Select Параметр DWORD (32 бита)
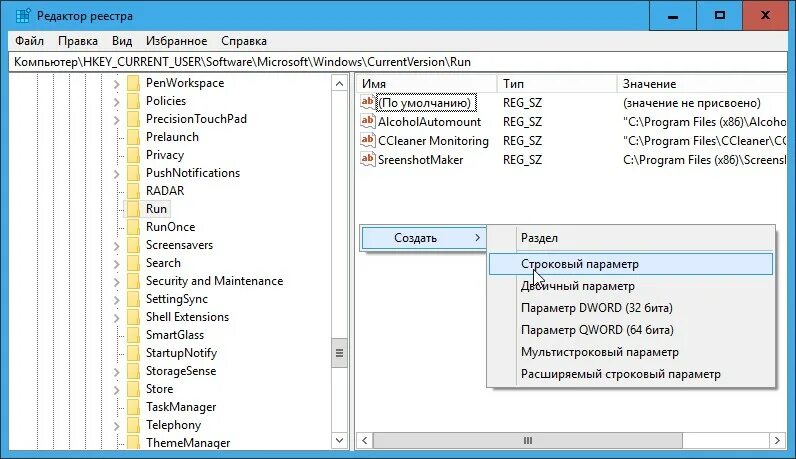The height and width of the screenshot is (459, 796). point(631,308)
